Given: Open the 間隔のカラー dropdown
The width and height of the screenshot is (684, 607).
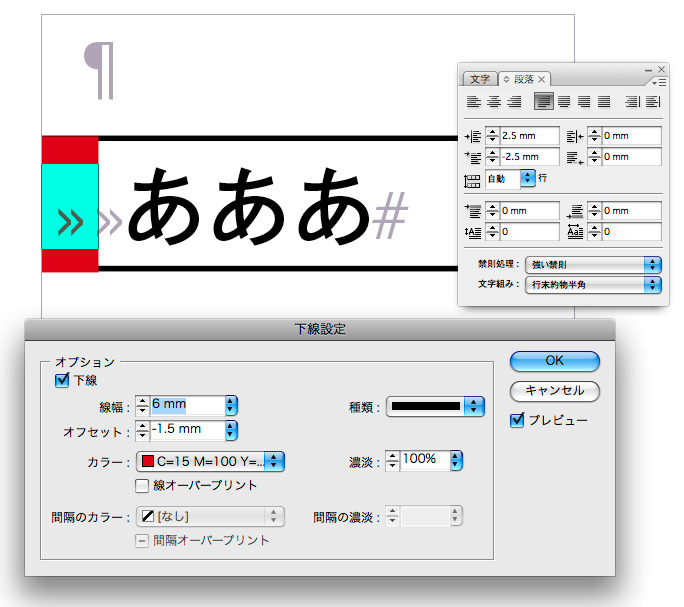Looking at the screenshot, I should tap(211, 517).
